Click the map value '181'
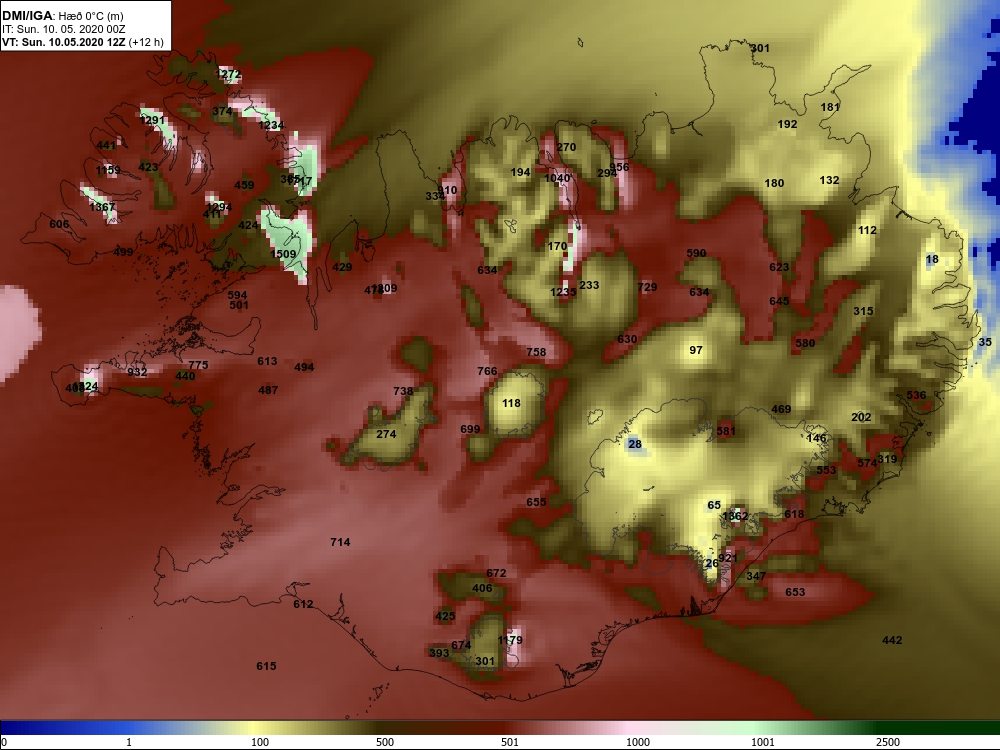Image resolution: width=1000 pixels, height=750 pixels. point(830,107)
